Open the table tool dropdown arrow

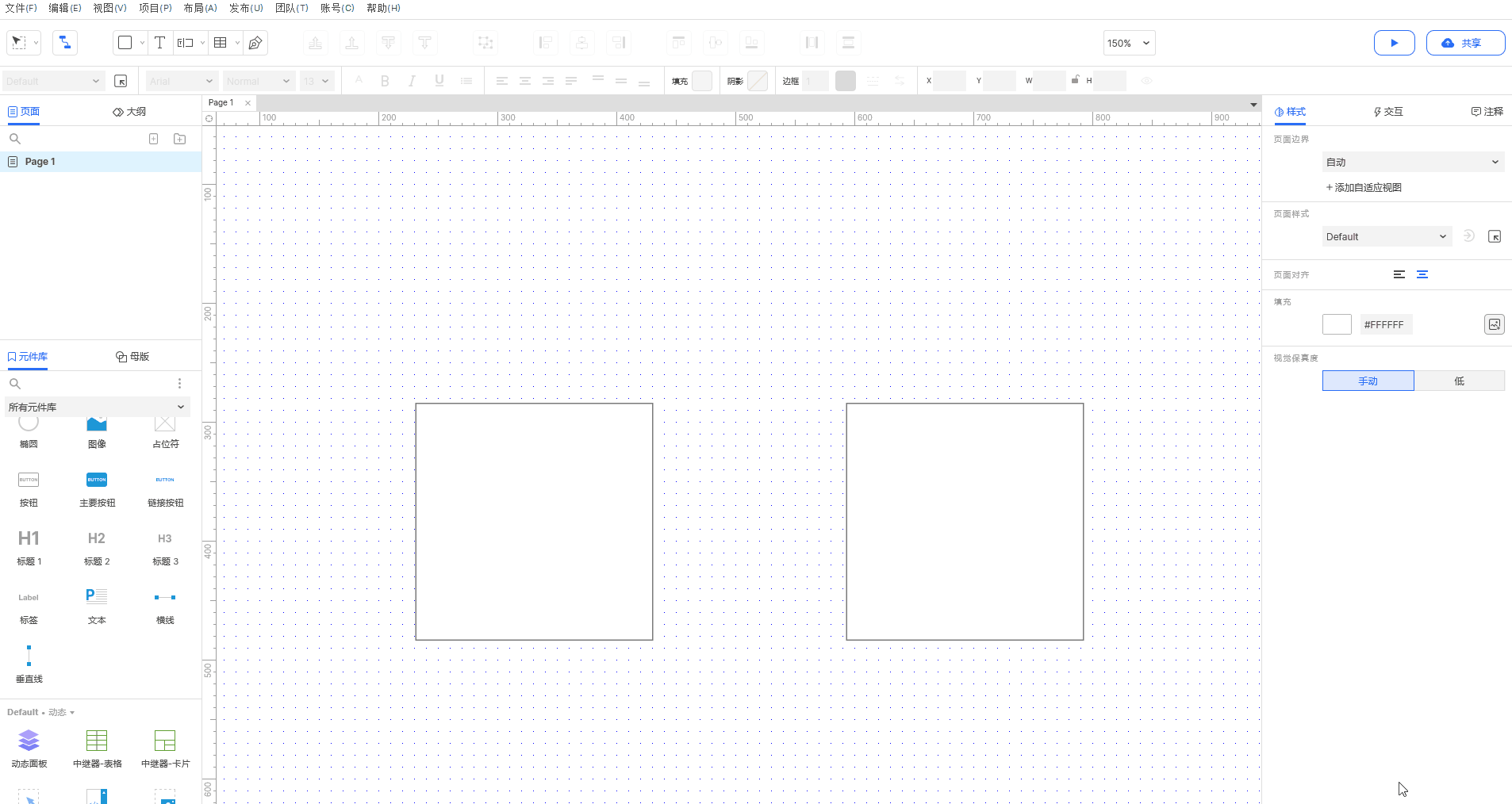click(x=237, y=43)
